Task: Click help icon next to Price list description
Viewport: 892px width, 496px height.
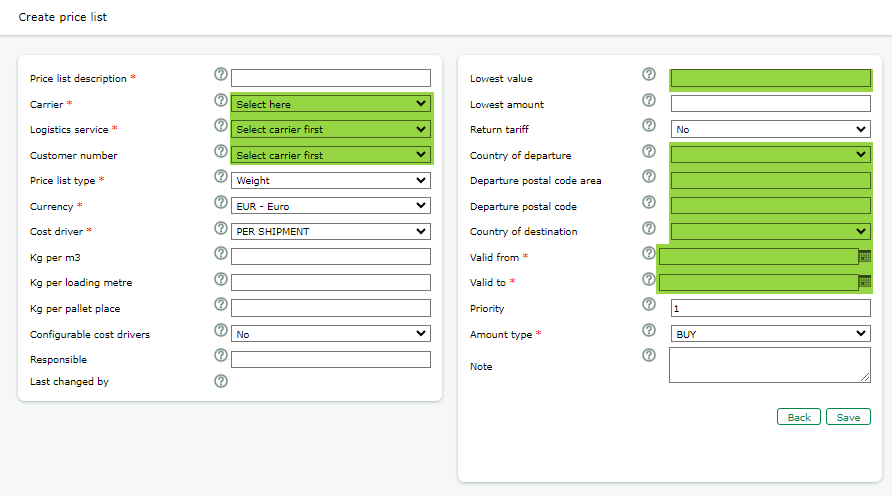Action: (x=221, y=75)
